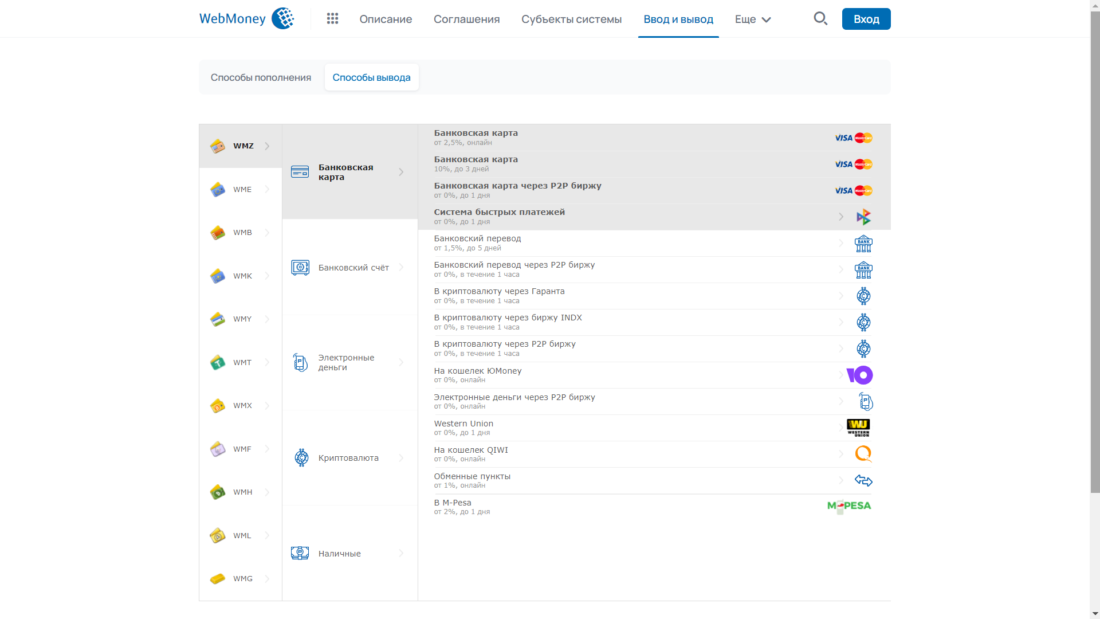Click the Вход login button
This screenshot has height=619, width=1100.
coord(866,19)
